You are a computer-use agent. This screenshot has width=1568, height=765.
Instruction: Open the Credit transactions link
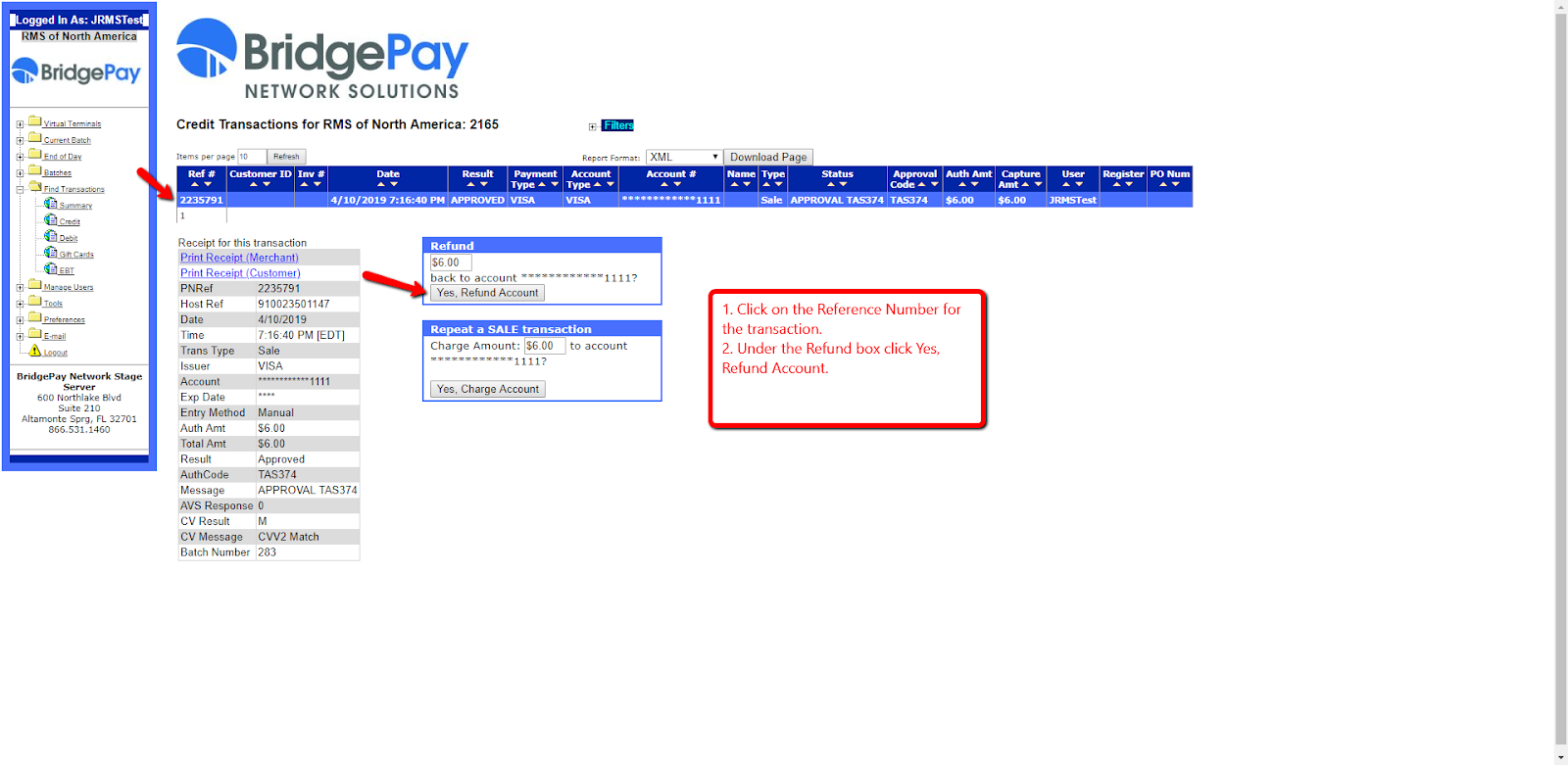click(70, 222)
